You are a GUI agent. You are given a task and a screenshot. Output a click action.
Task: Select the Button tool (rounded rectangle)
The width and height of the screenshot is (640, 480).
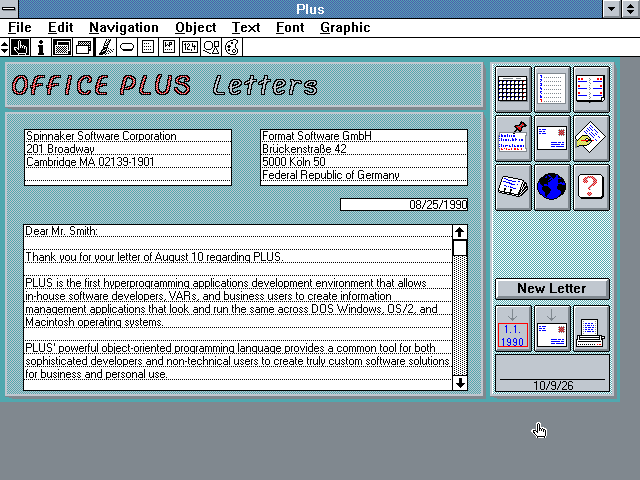[127, 47]
